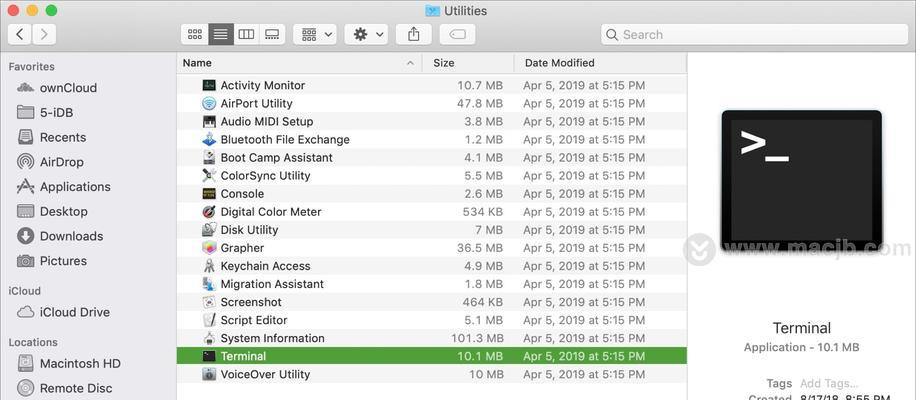The width and height of the screenshot is (916, 400).
Task: Click the "464 KB" size value
Action: [x=483, y=302]
